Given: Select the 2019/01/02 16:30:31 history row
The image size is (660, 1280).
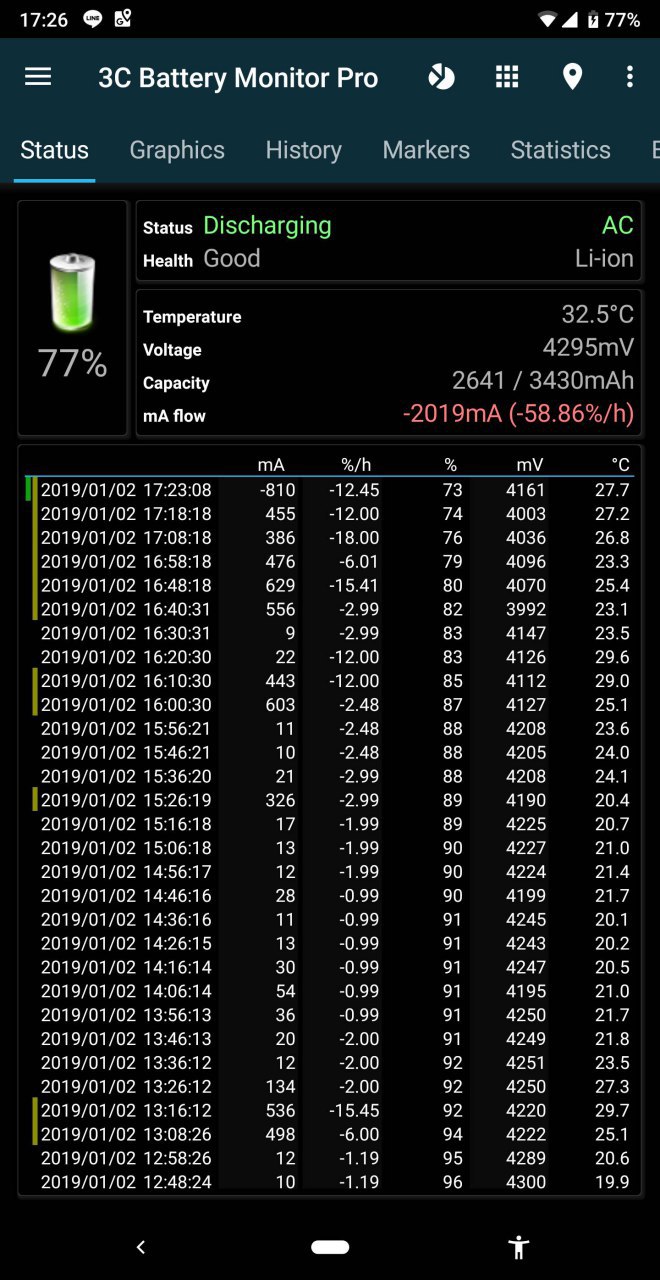Looking at the screenshot, I should [330, 633].
